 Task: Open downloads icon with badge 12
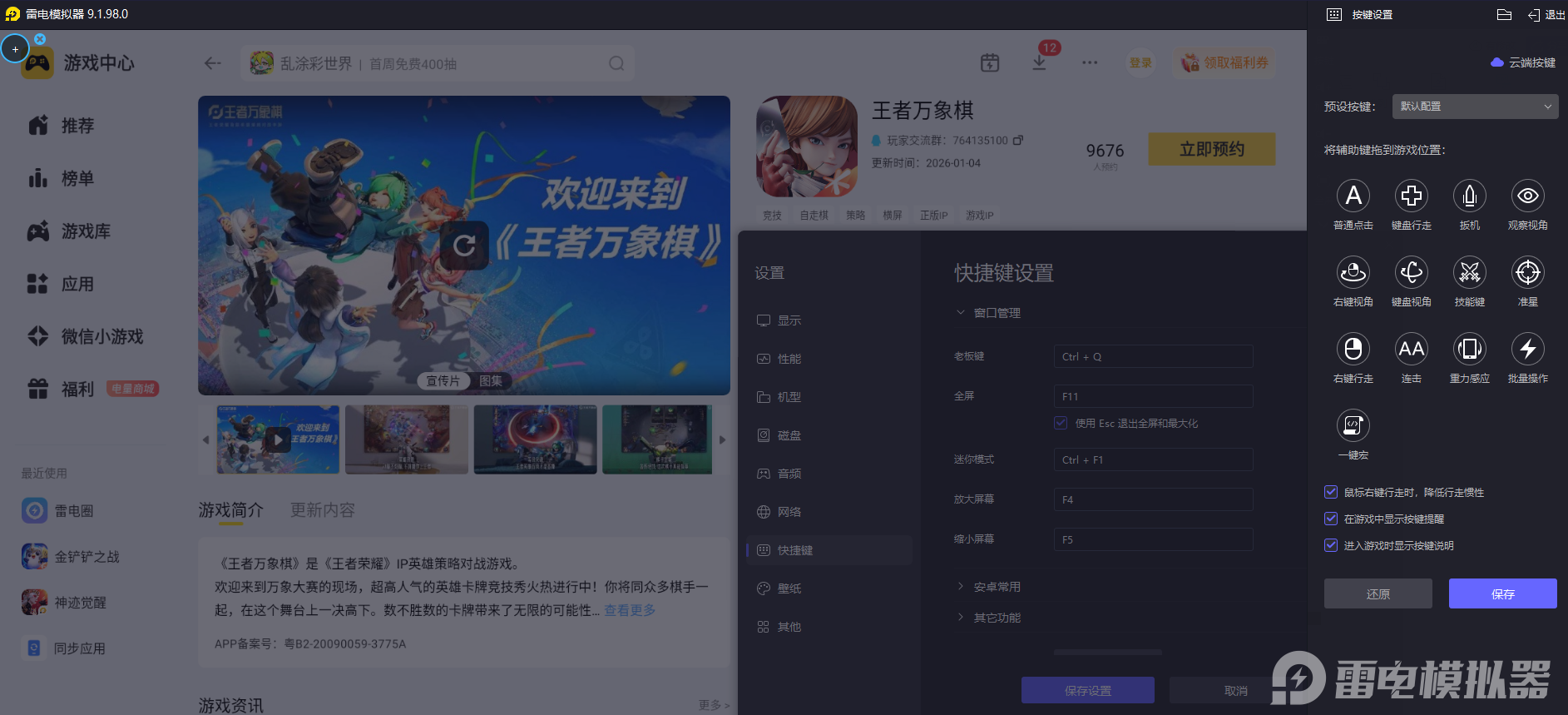point(1040,62)
